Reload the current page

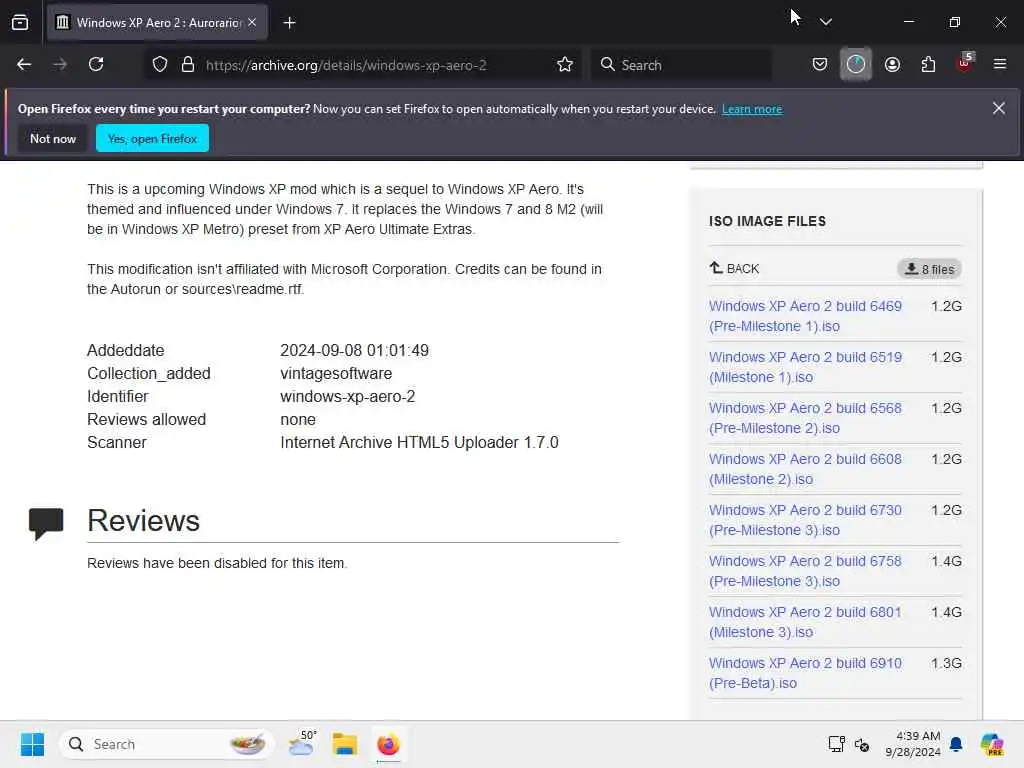[x=96, y=65]
